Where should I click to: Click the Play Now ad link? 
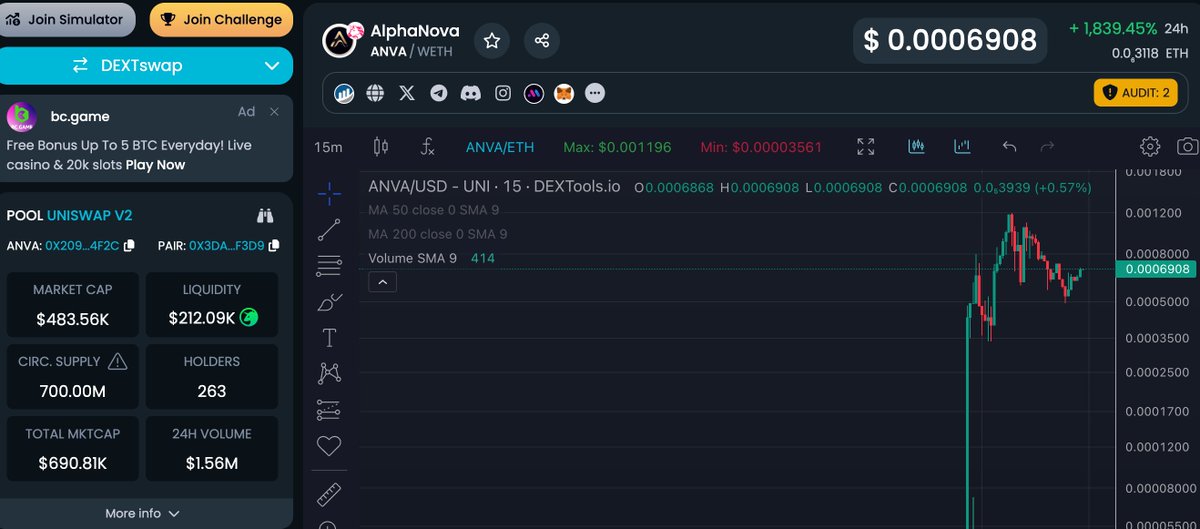(155, 164)
